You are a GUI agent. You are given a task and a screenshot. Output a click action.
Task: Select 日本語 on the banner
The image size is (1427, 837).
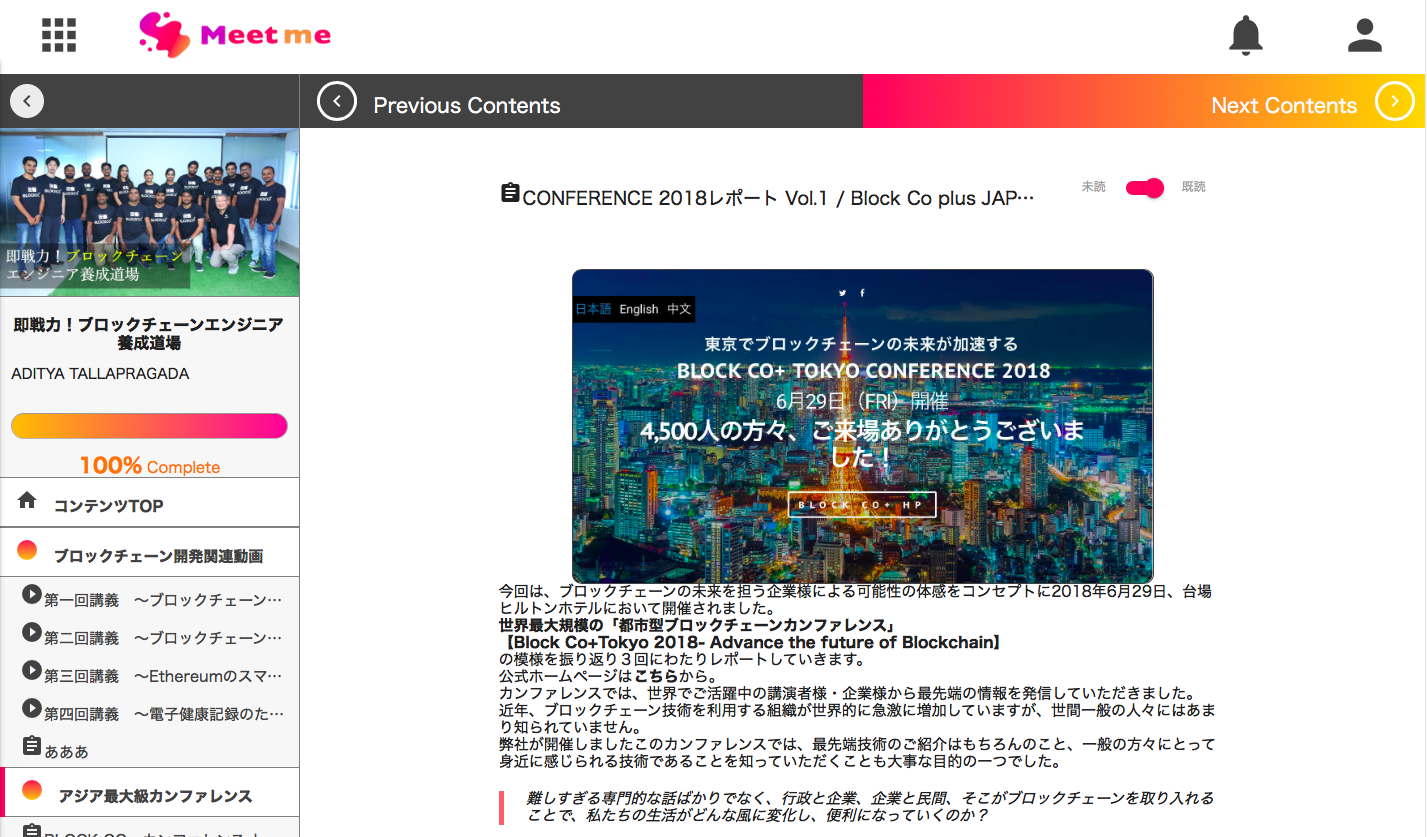[x=593, y=309]
